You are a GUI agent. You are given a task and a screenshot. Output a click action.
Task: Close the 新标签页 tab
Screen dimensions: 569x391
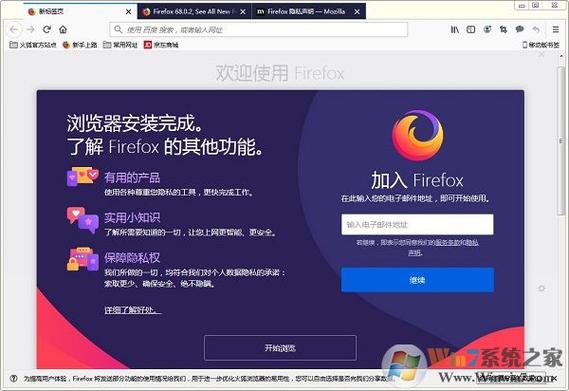(128, 12)
